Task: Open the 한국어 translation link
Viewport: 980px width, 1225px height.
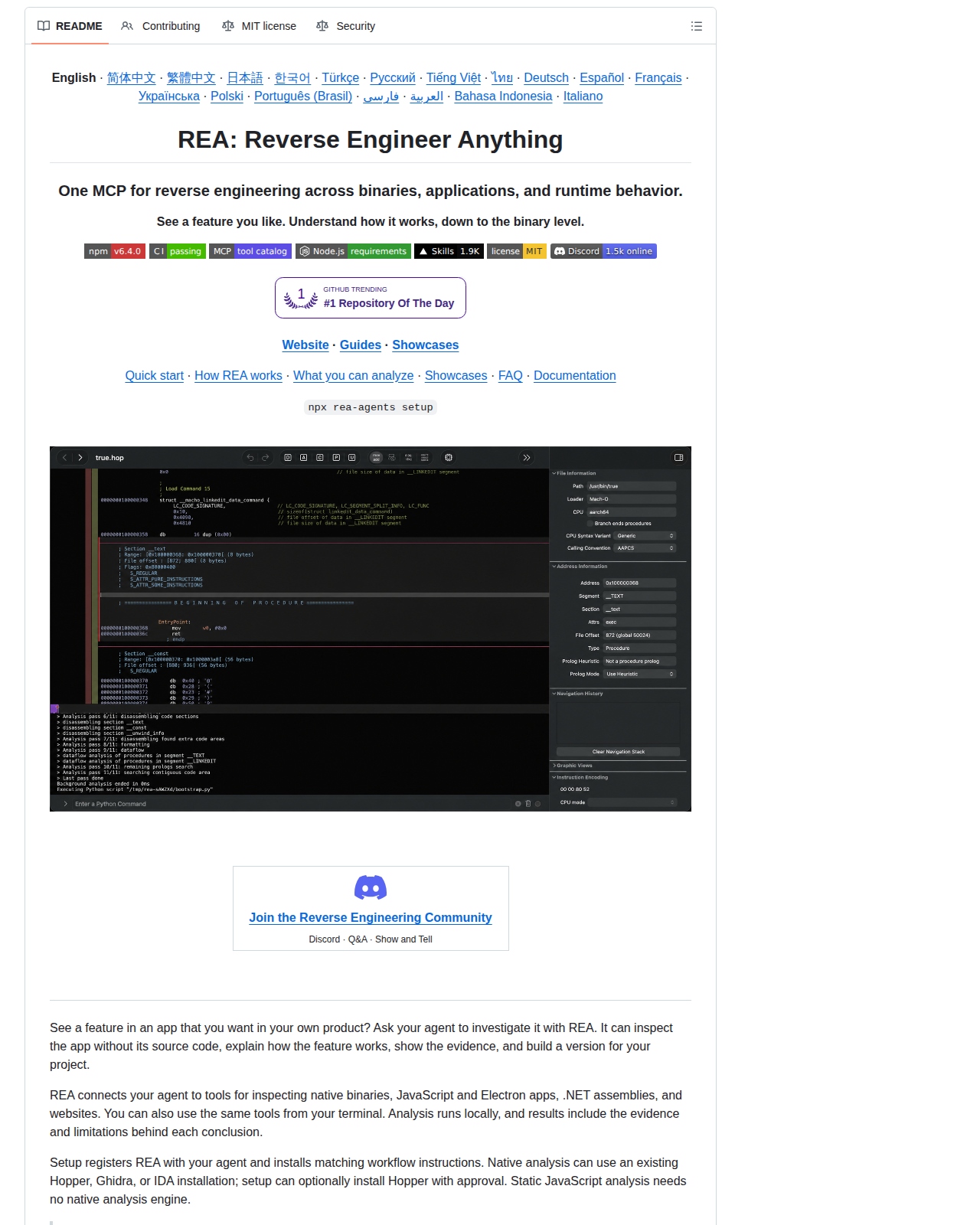Action: tap(292, 78)
